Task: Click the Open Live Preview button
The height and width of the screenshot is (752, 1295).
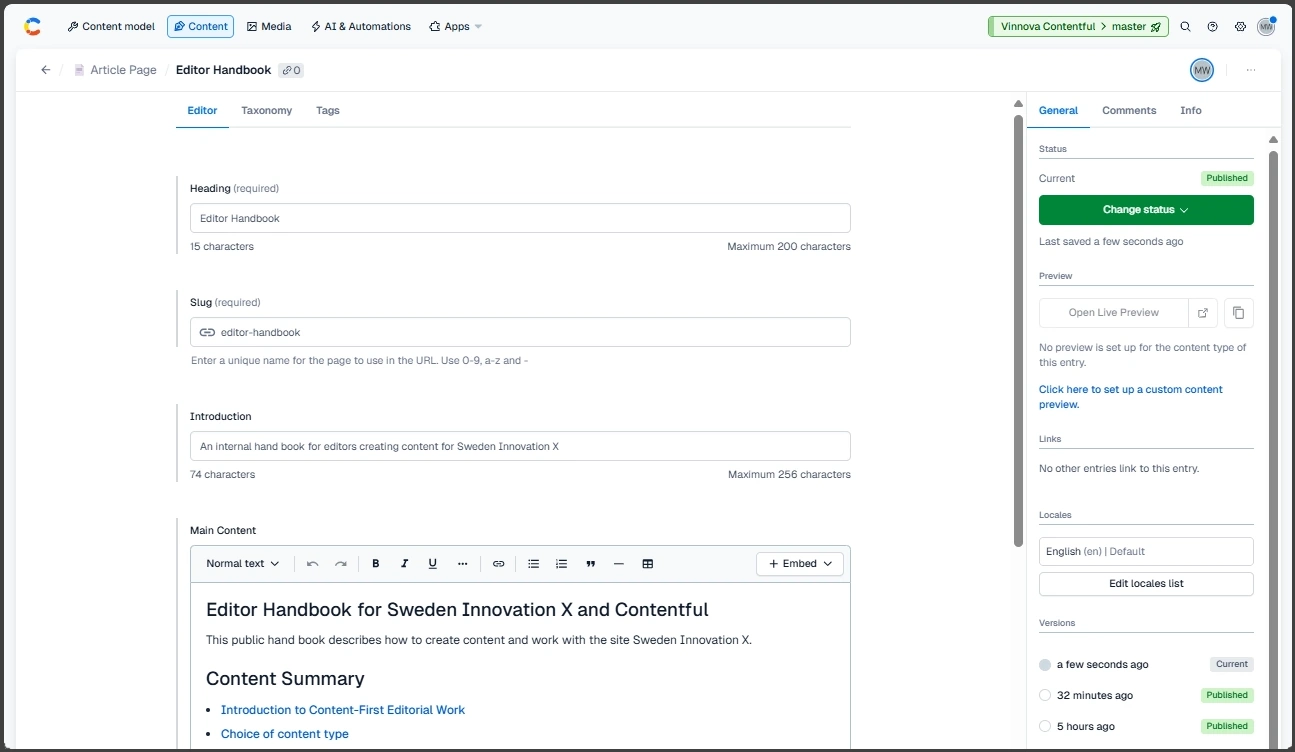Action: click(x=1114, y=313)
